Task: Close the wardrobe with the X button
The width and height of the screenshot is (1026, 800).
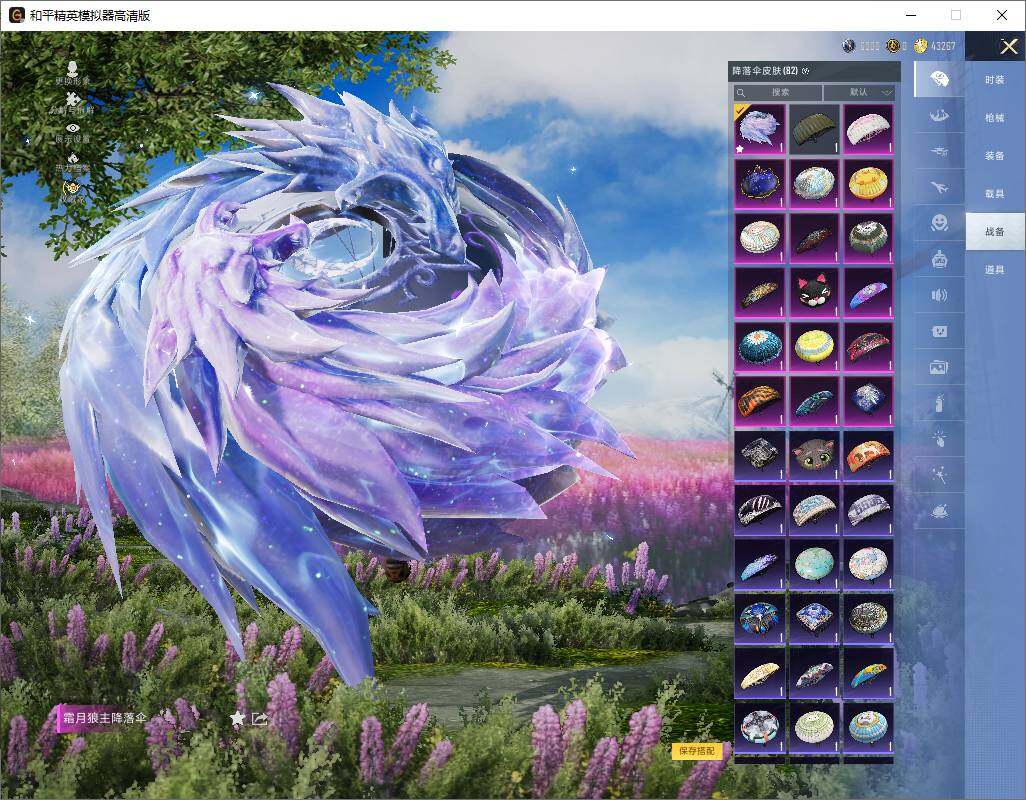Action: [x=1009, y=46]
